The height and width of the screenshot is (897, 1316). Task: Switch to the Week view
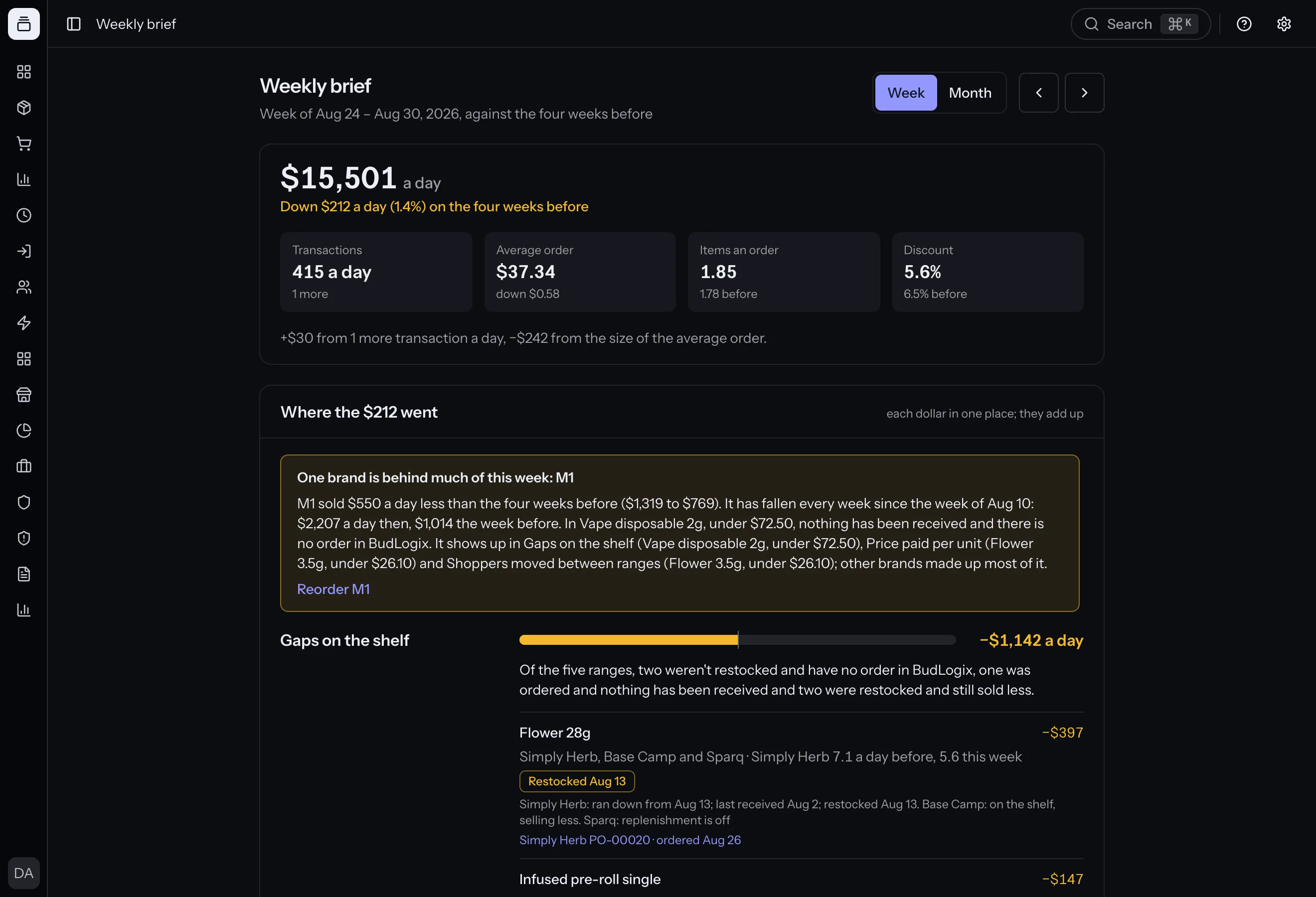point(905,93)
